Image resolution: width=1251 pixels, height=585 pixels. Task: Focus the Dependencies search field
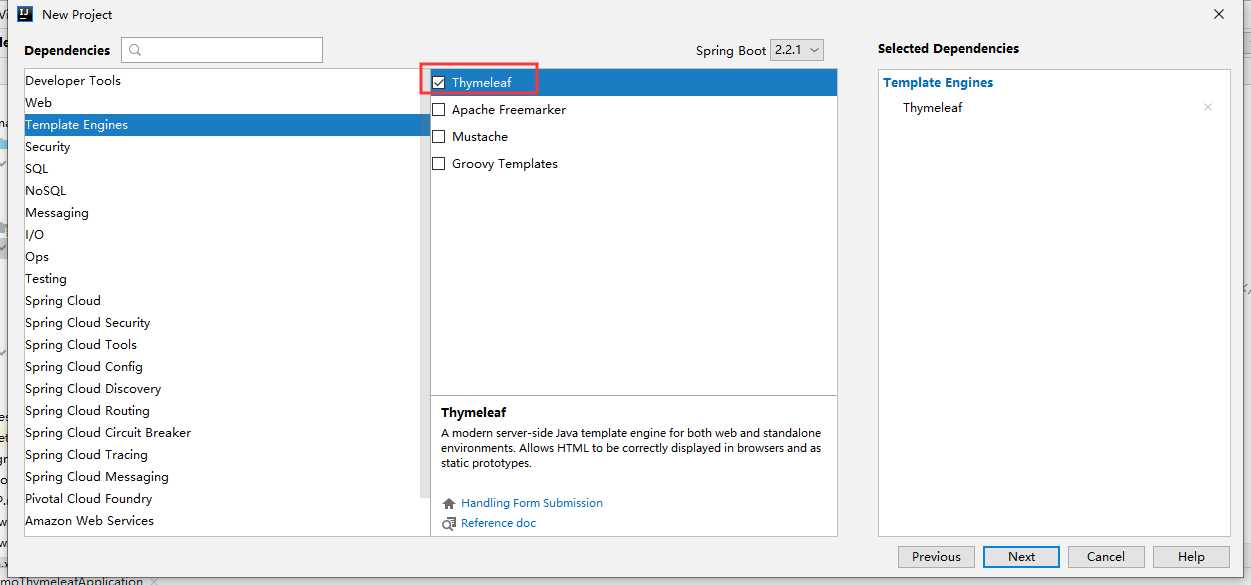coord(222,50)
